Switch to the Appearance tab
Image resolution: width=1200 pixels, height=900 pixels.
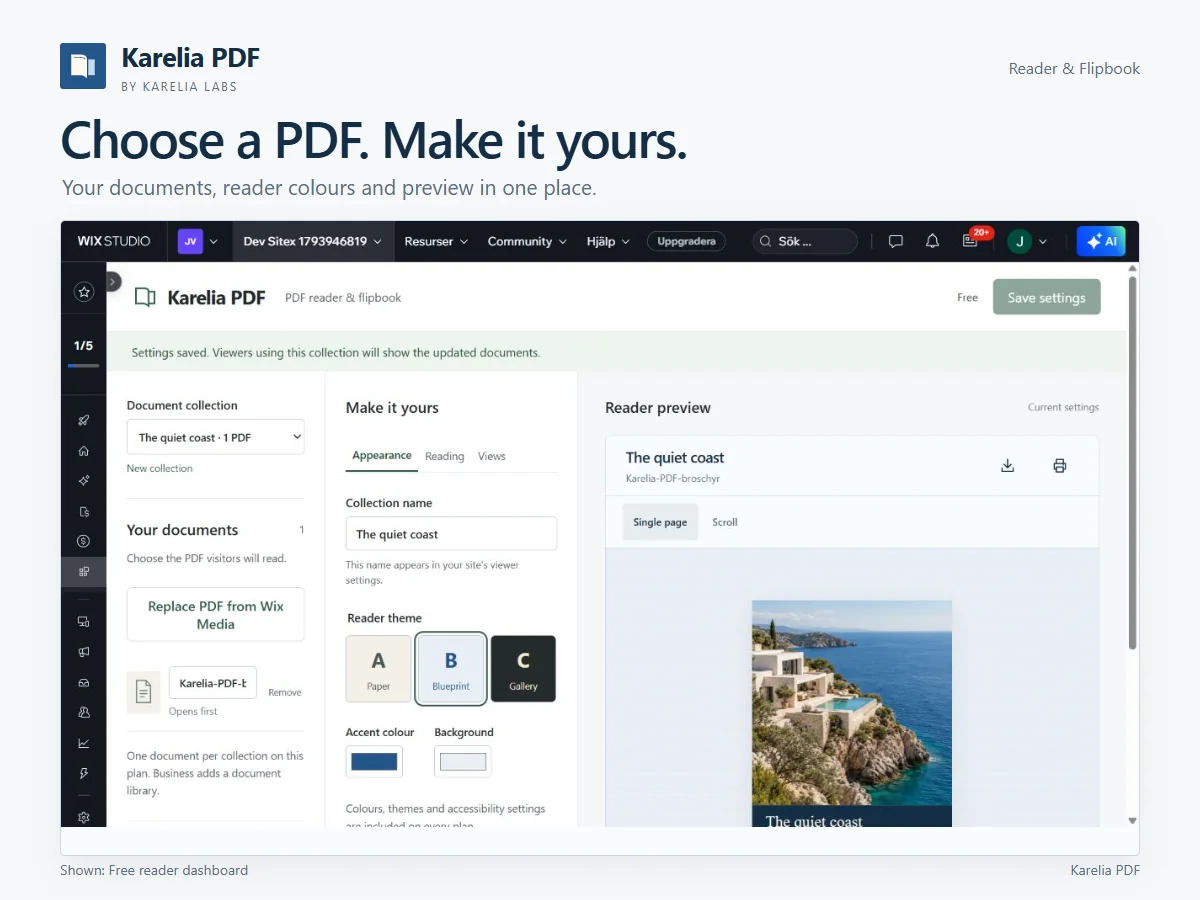click(382, 456)
